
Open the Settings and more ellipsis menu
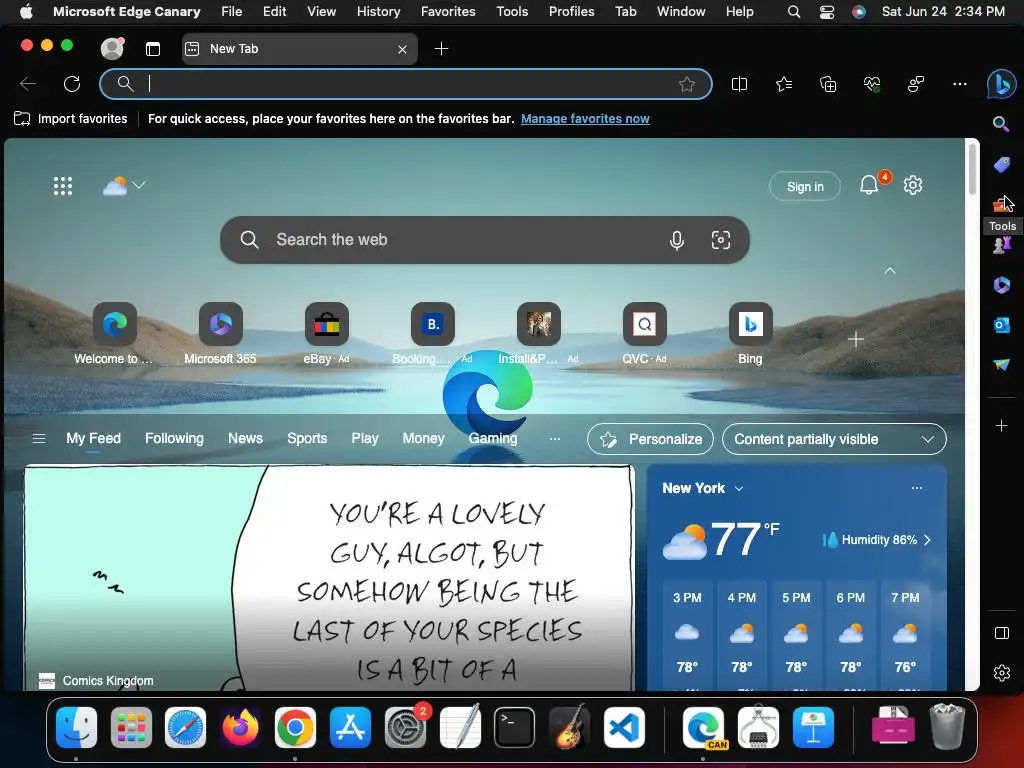[959, 84]
